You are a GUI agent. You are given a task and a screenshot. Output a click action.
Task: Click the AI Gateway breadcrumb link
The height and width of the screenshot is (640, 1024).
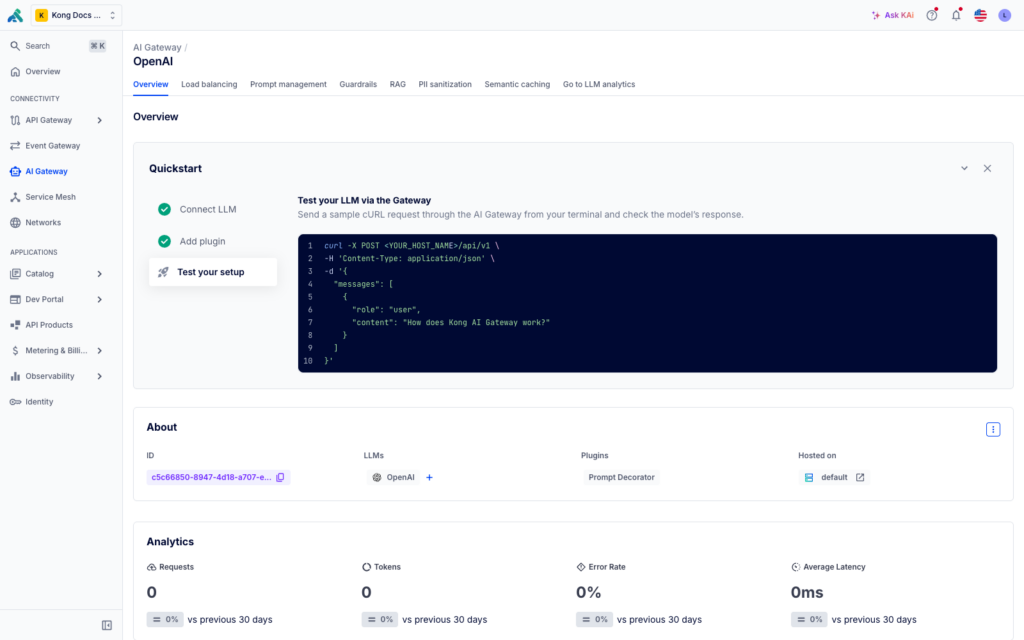tap(157, 47)
